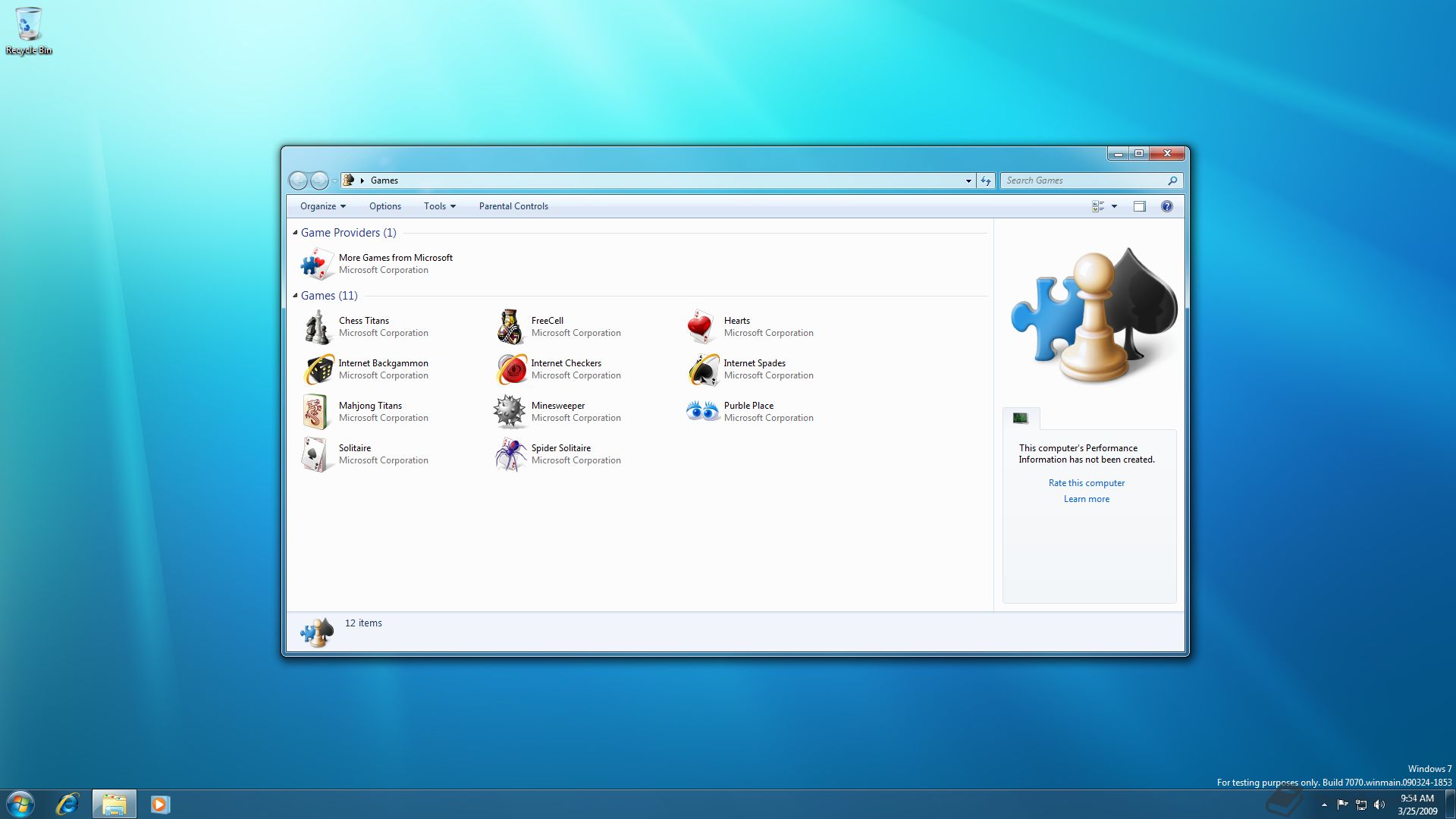The height and width of the screenshot is (819, 1456).
Task: Launch Internet Explorer from taskbar
Action: [x=67, y=804]
